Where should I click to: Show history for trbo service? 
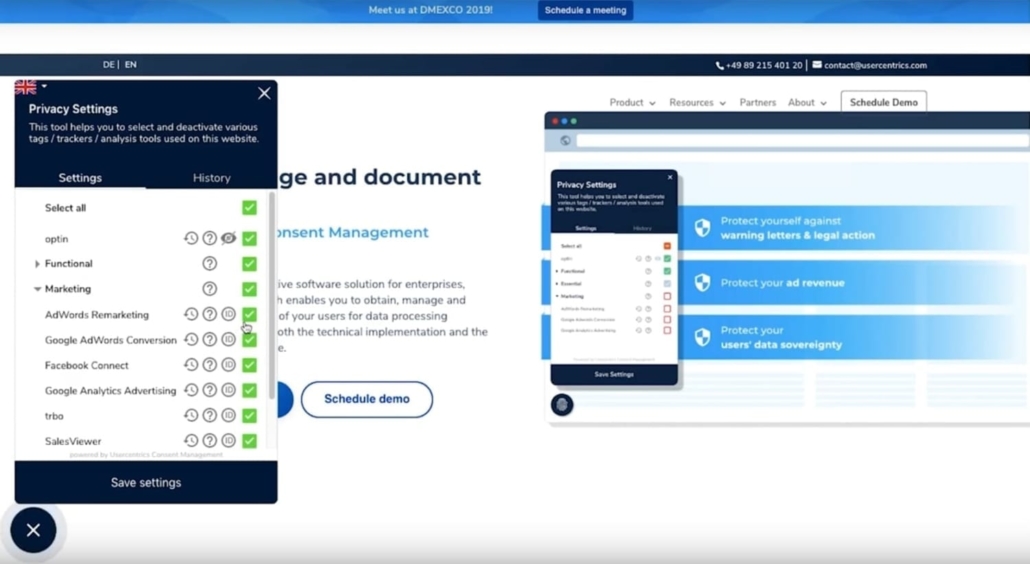click(x=190, y=416)
